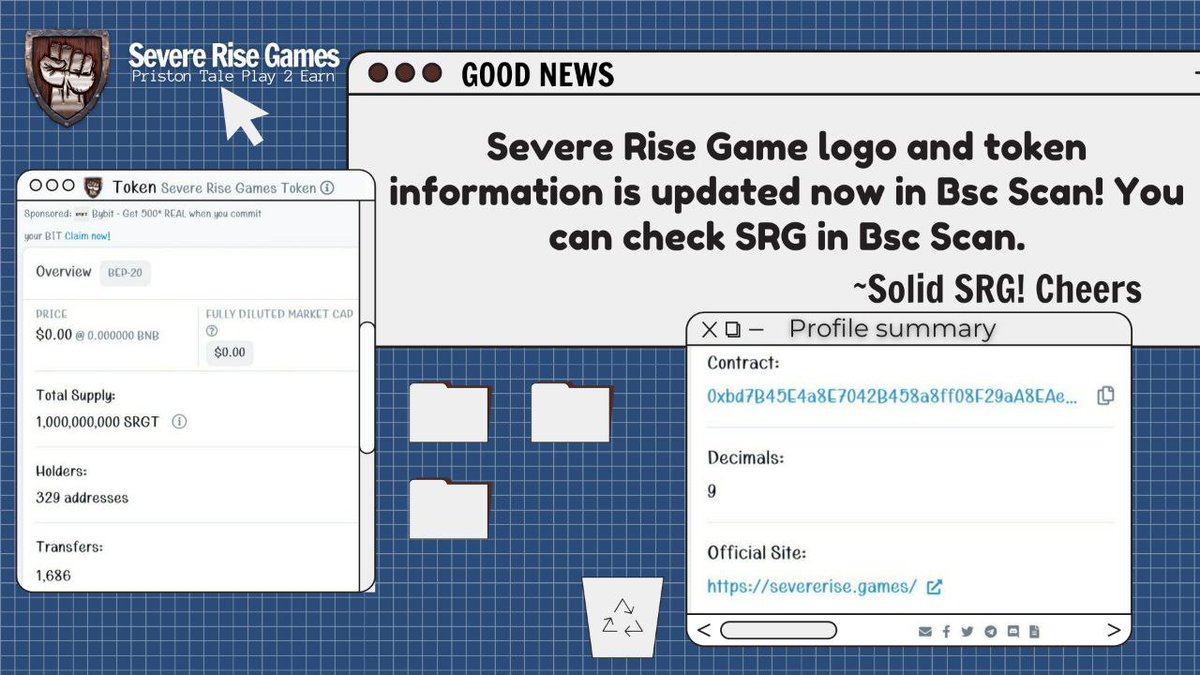Viewport: 1200px width, 675px height.
Task: Click the first circle in Token window title bar
Action: (x=36, y=186)
